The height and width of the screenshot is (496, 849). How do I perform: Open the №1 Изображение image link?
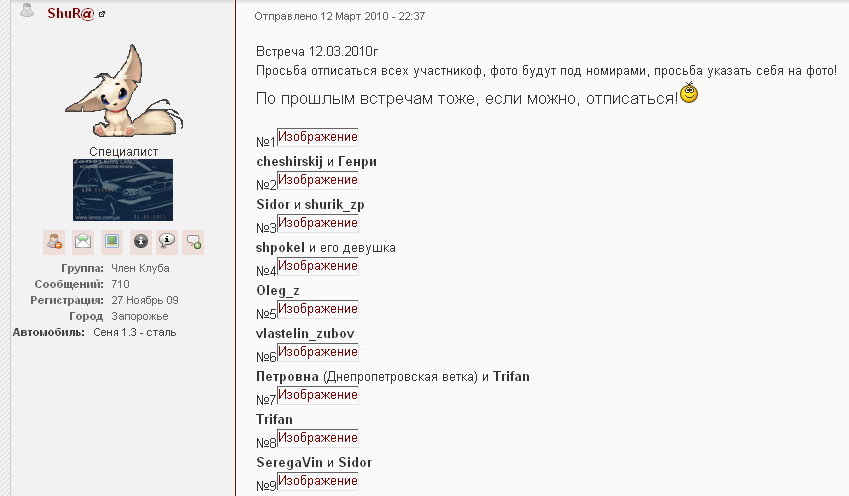coord(317,137)
